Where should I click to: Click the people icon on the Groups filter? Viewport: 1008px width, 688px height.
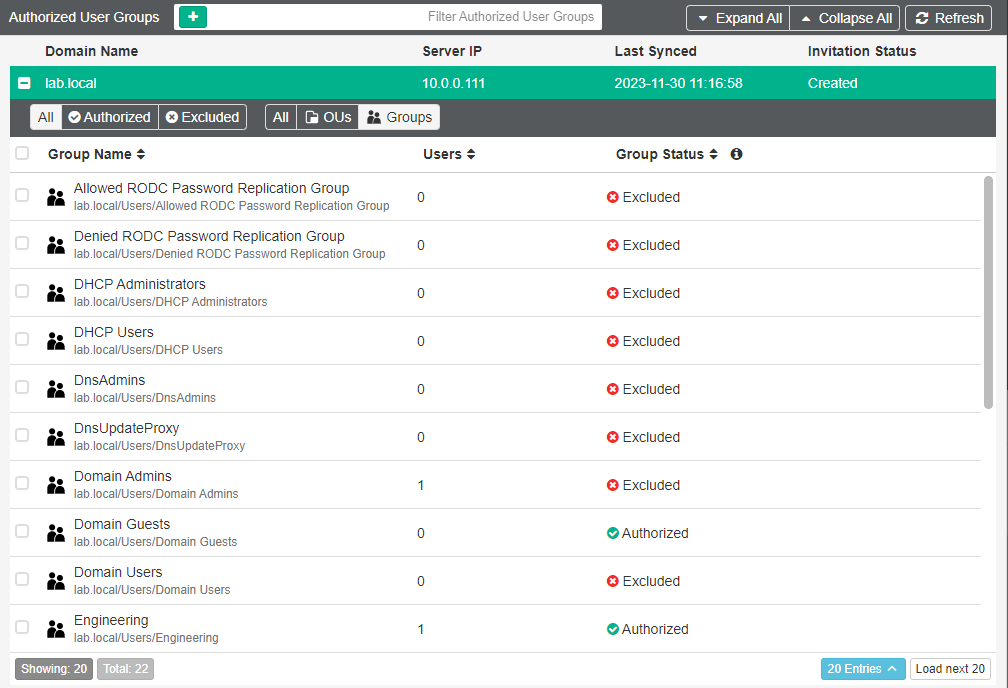[374, 117]
